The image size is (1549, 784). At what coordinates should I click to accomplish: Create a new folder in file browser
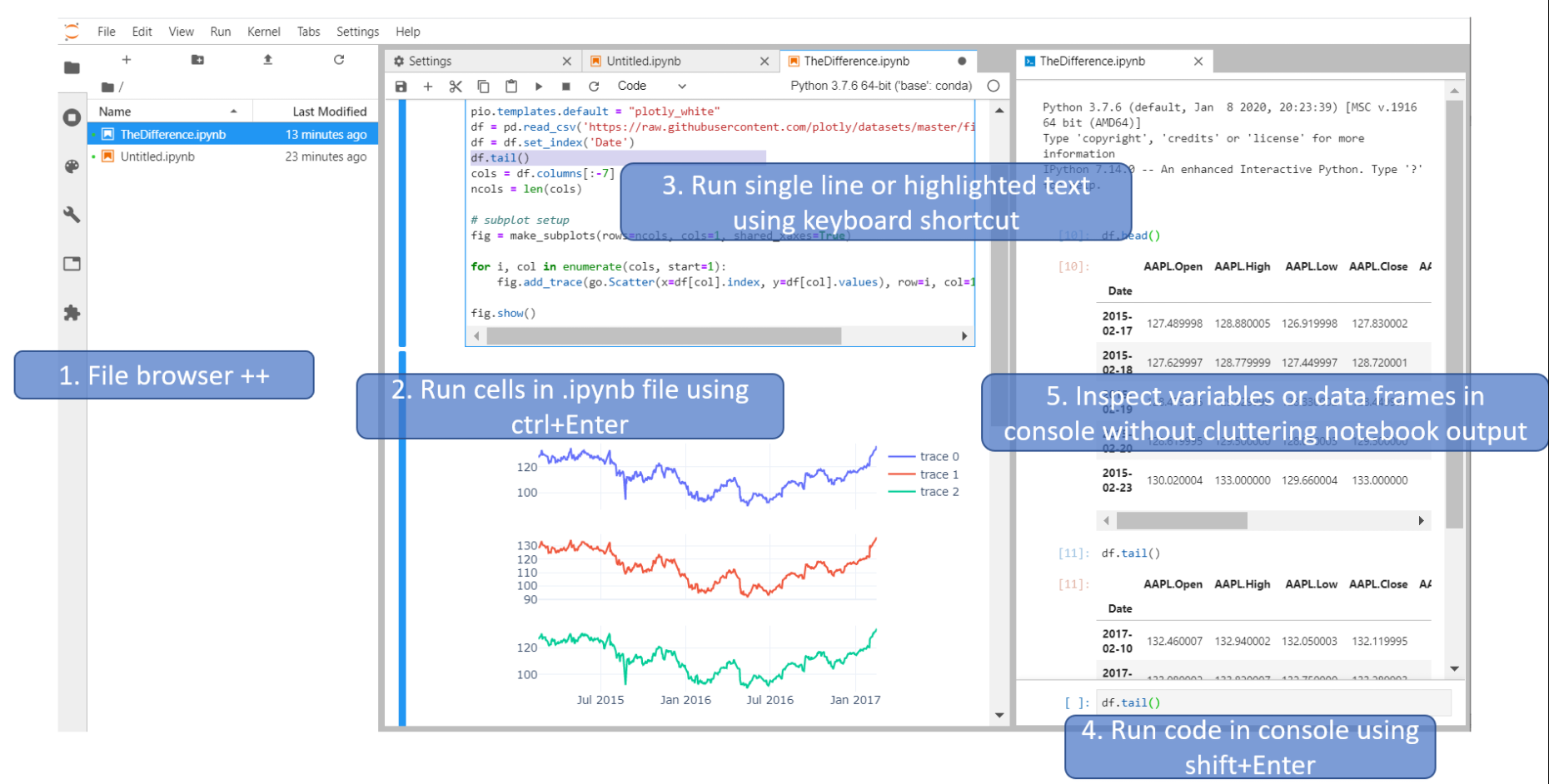point(197,59)
